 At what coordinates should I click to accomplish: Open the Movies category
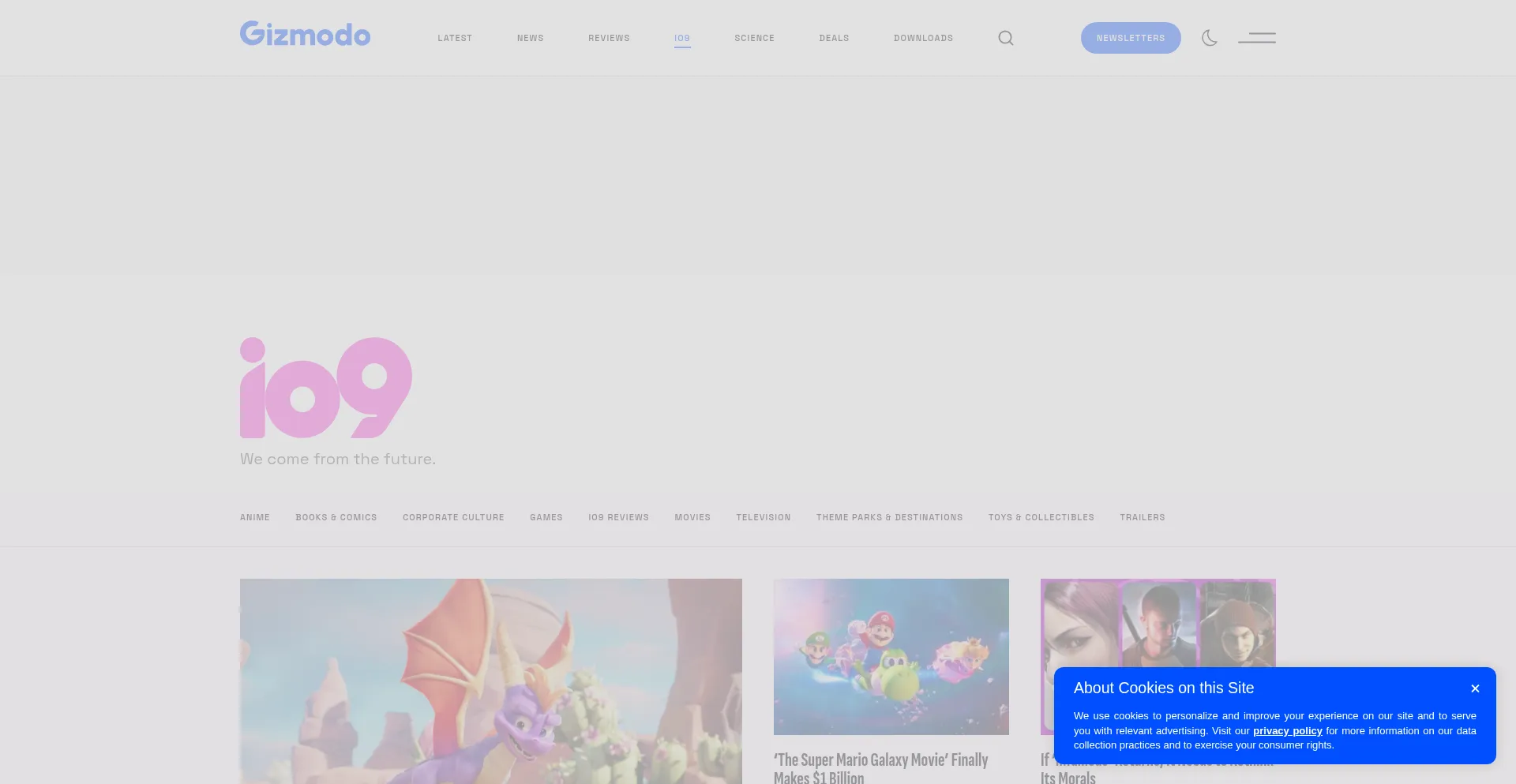point(692,517)
